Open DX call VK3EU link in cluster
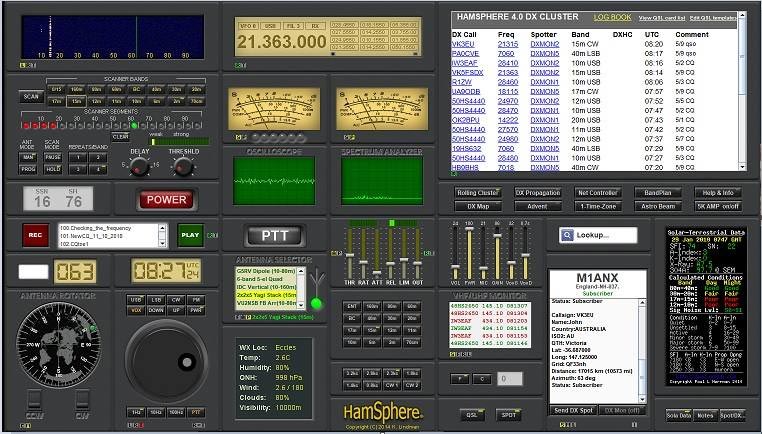This screenshot has height=434, width=762. (463, 44)
